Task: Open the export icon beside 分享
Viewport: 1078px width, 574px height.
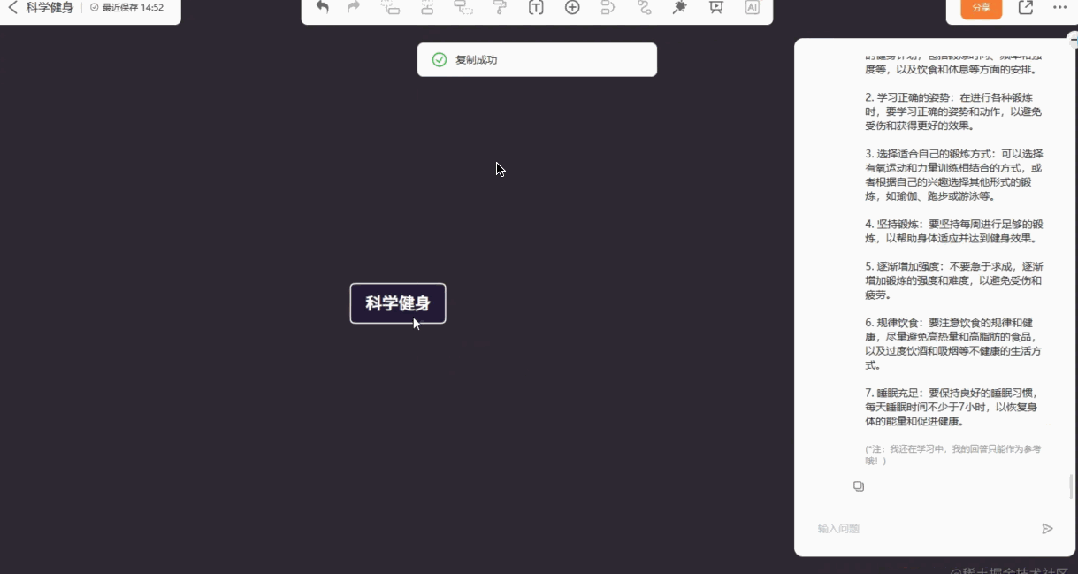Action: coord(1026,7)
